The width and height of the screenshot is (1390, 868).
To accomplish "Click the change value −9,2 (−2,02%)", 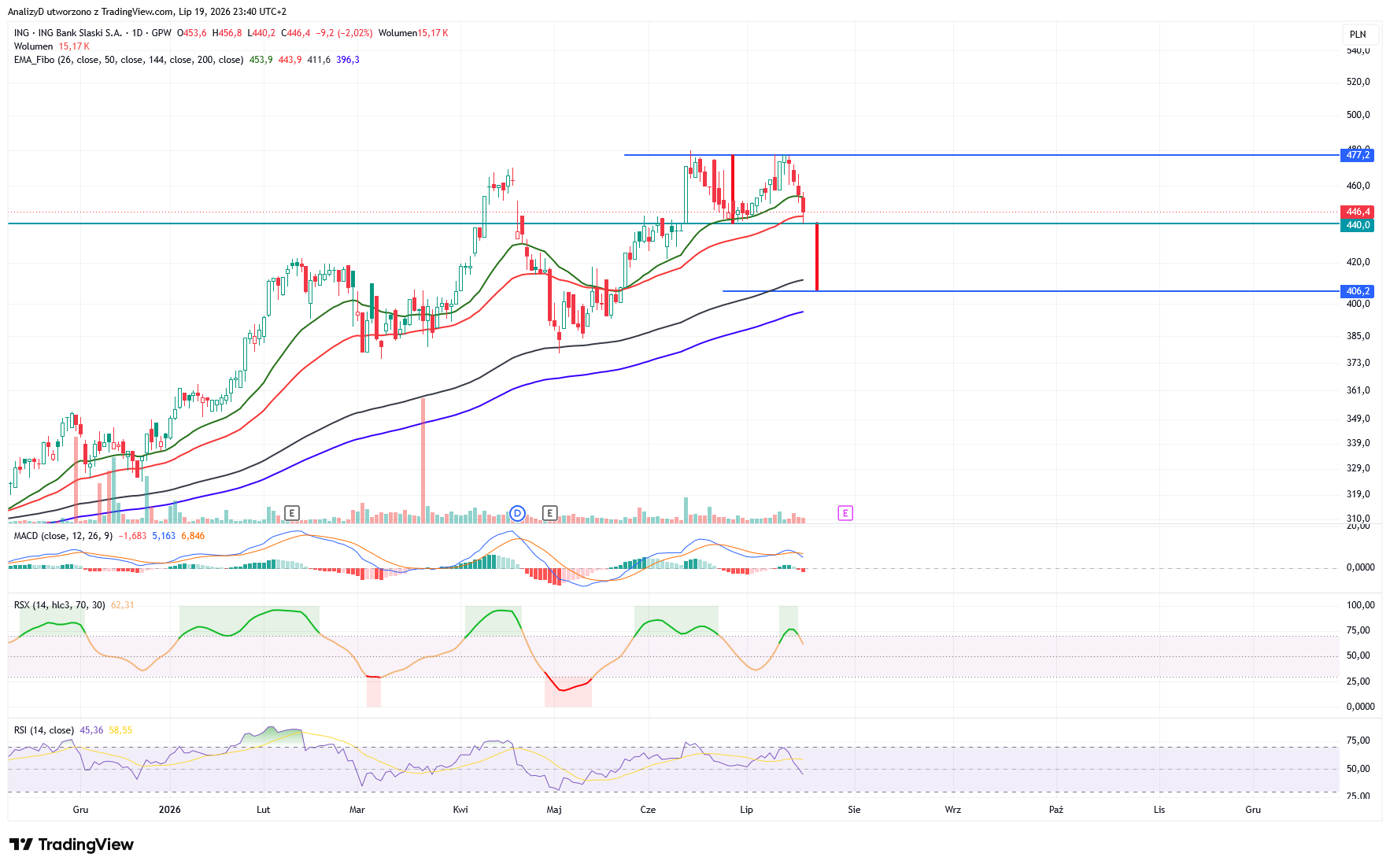I will coord(344,33).
